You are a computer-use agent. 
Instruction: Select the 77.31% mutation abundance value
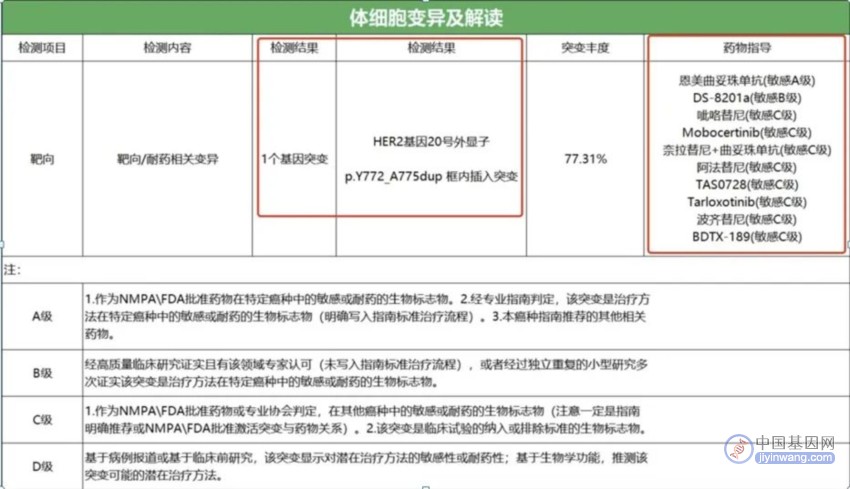pos(585,159)
